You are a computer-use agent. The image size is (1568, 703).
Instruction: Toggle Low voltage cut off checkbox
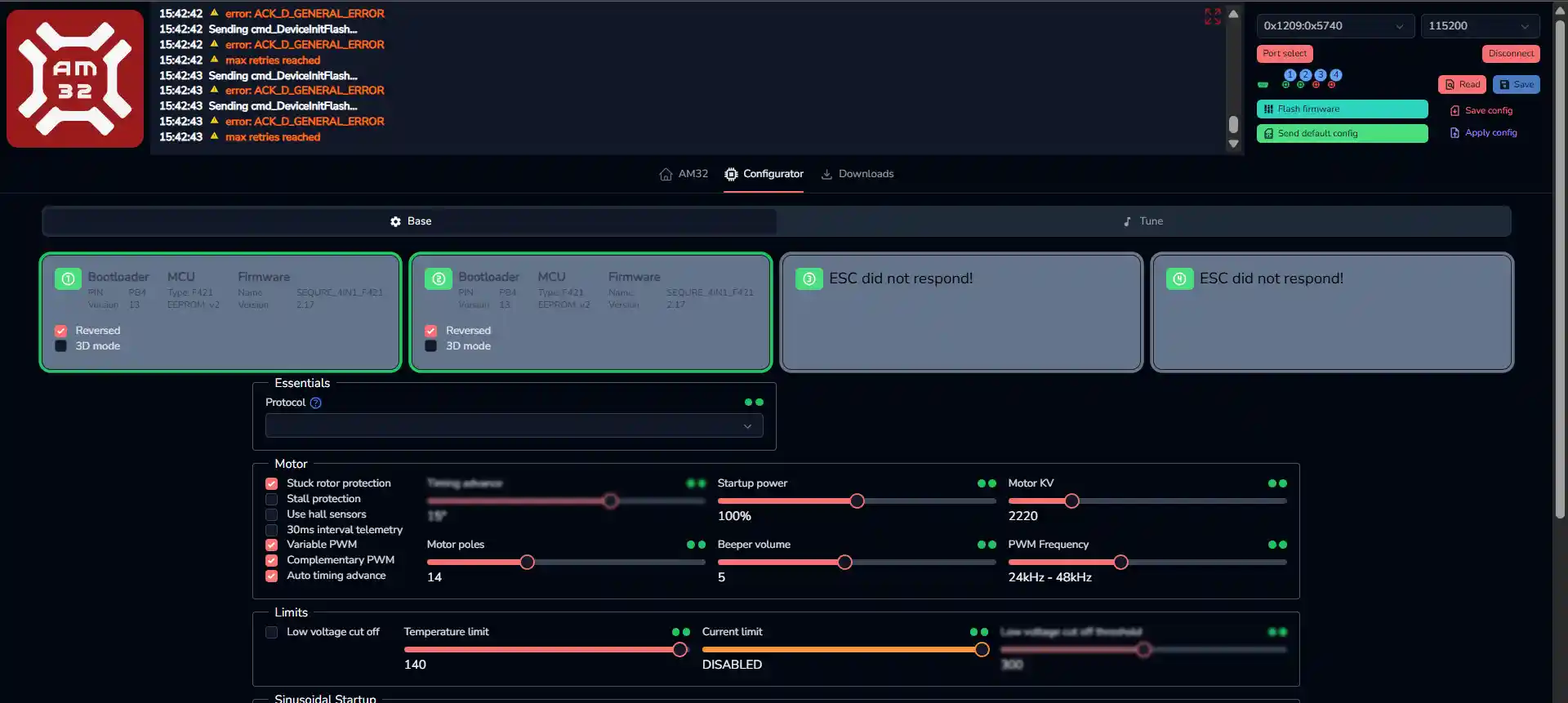[272, 632]
